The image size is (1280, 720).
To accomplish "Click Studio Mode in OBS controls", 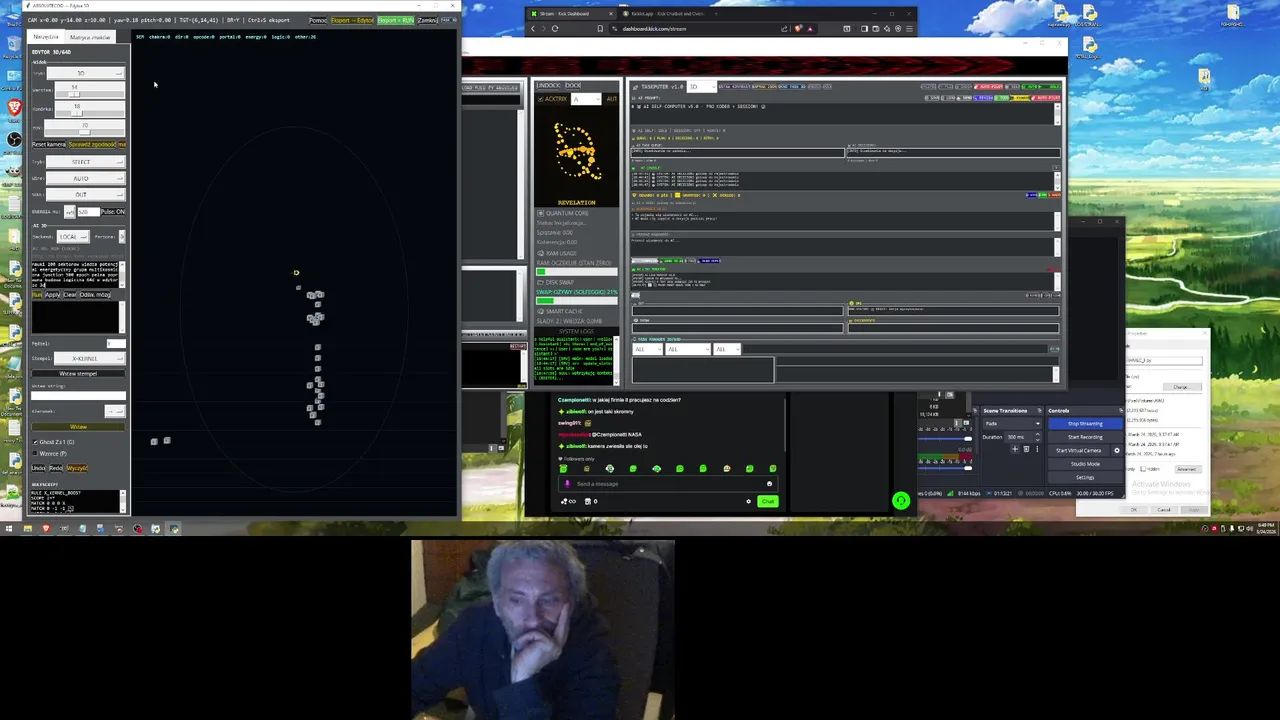I will (1086, 464).
